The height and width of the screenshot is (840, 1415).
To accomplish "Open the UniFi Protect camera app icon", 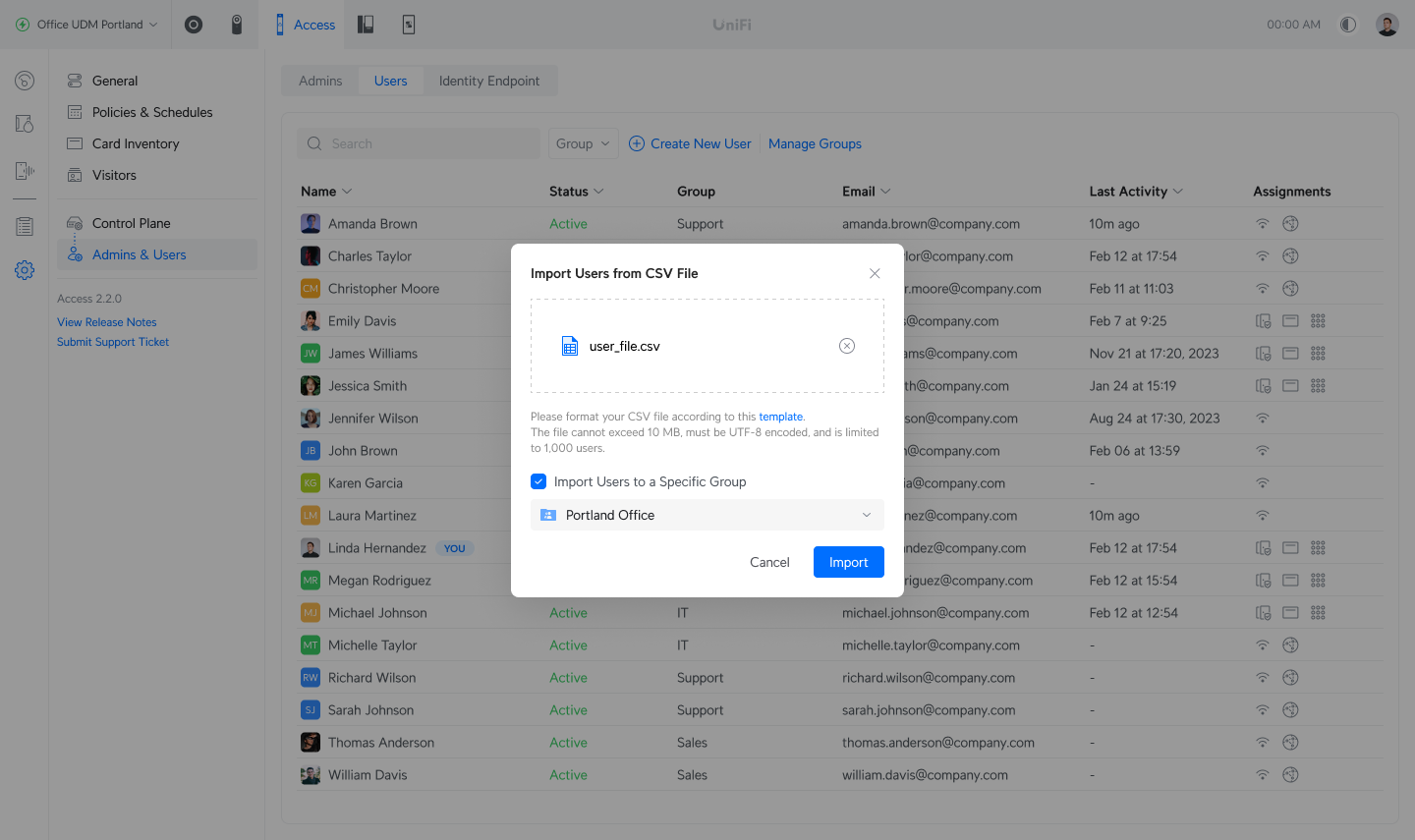I will [237, 25].
